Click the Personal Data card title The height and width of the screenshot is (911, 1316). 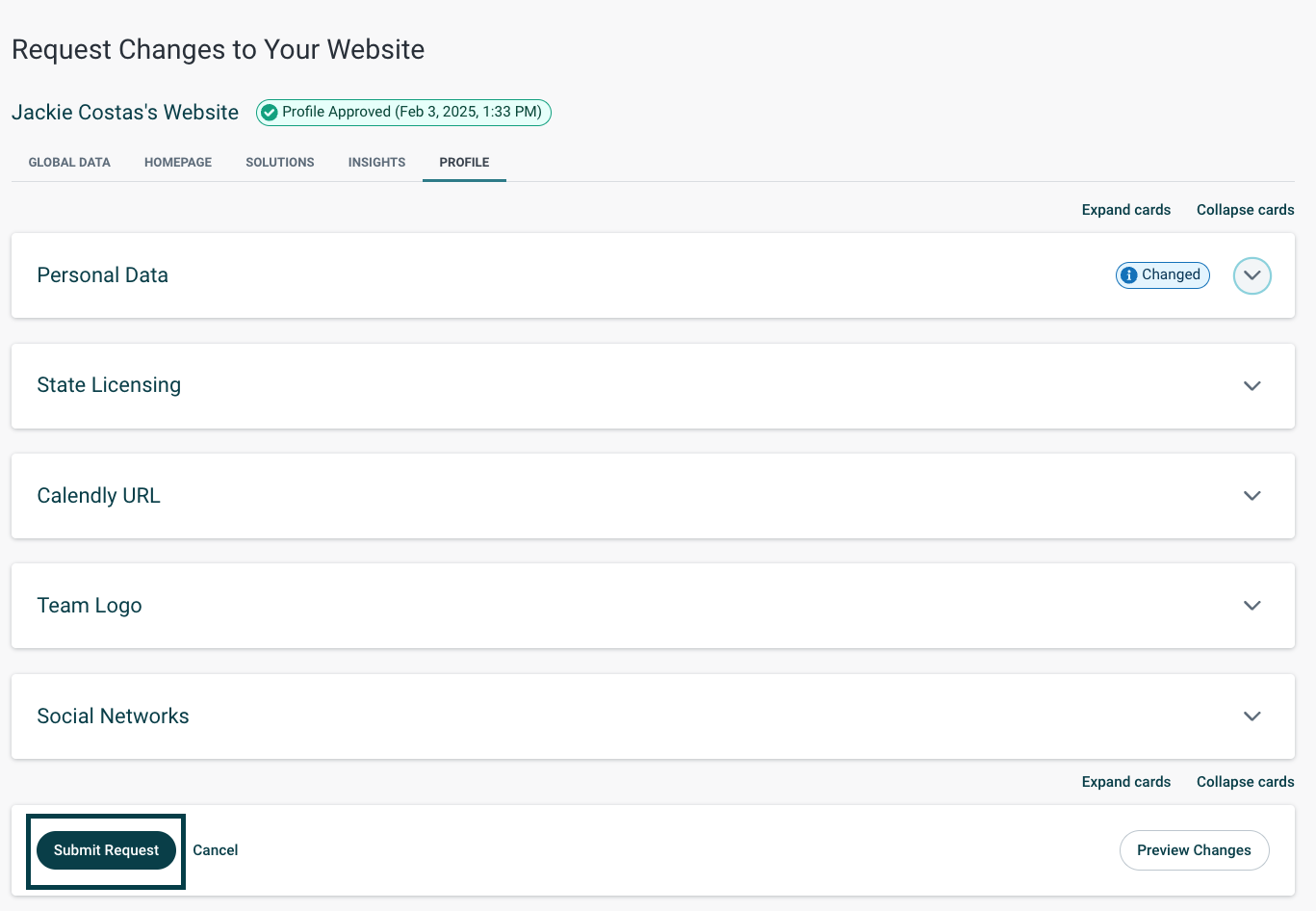[x=102, y=275]
